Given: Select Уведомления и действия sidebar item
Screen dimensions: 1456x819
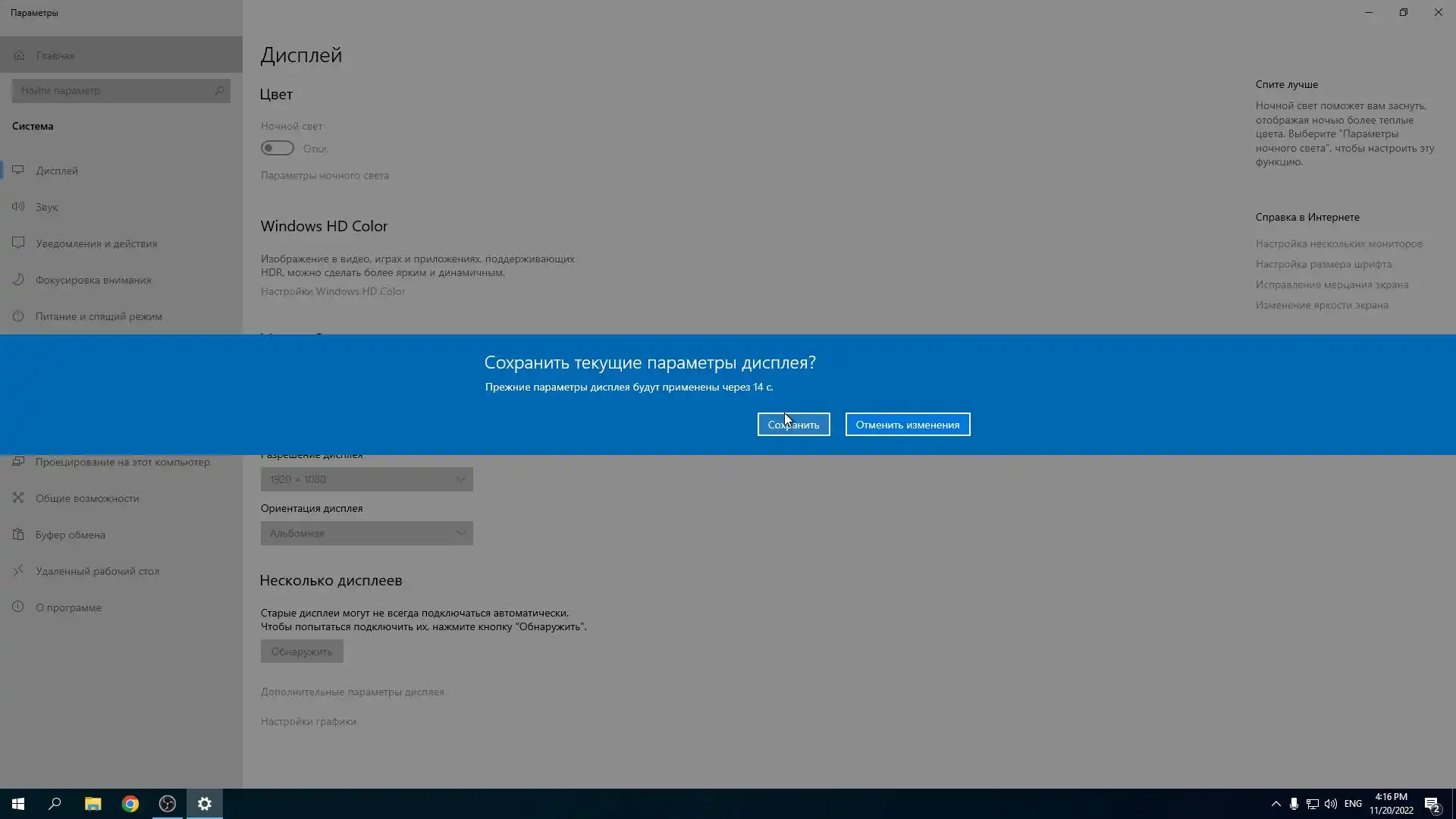Looking at the screenshot, I should pos(96,243).
